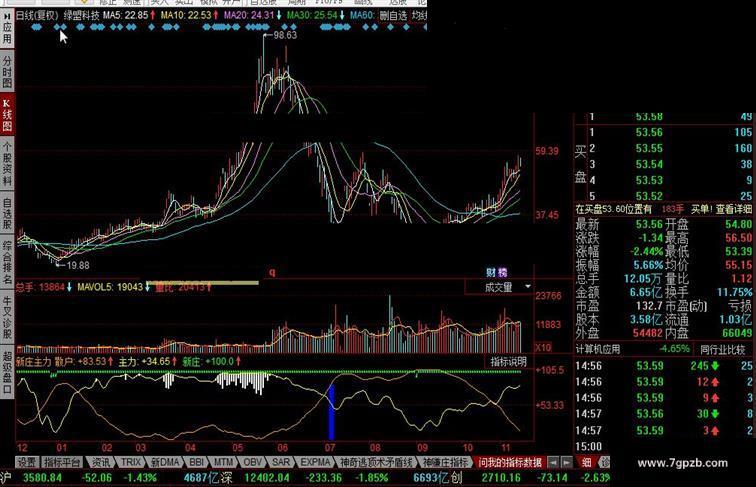Click the 新庄主力 indicator name
Viewport: 756px width, 487px height.
tap(34, 361)
